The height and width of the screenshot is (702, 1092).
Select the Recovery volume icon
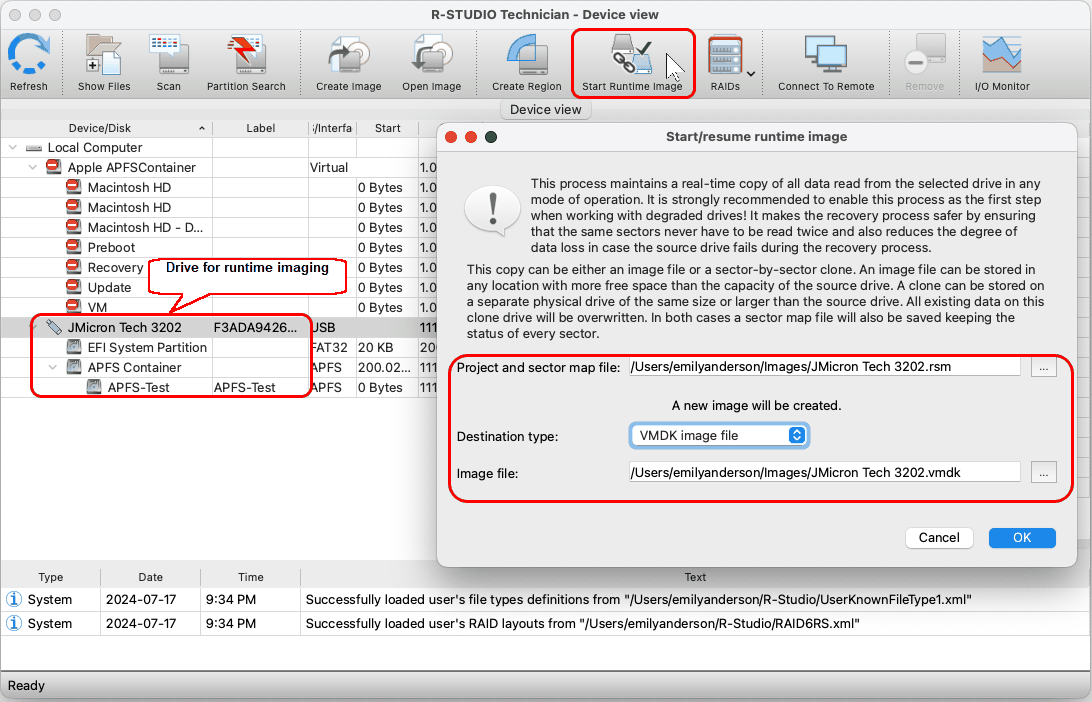[74, 267]
